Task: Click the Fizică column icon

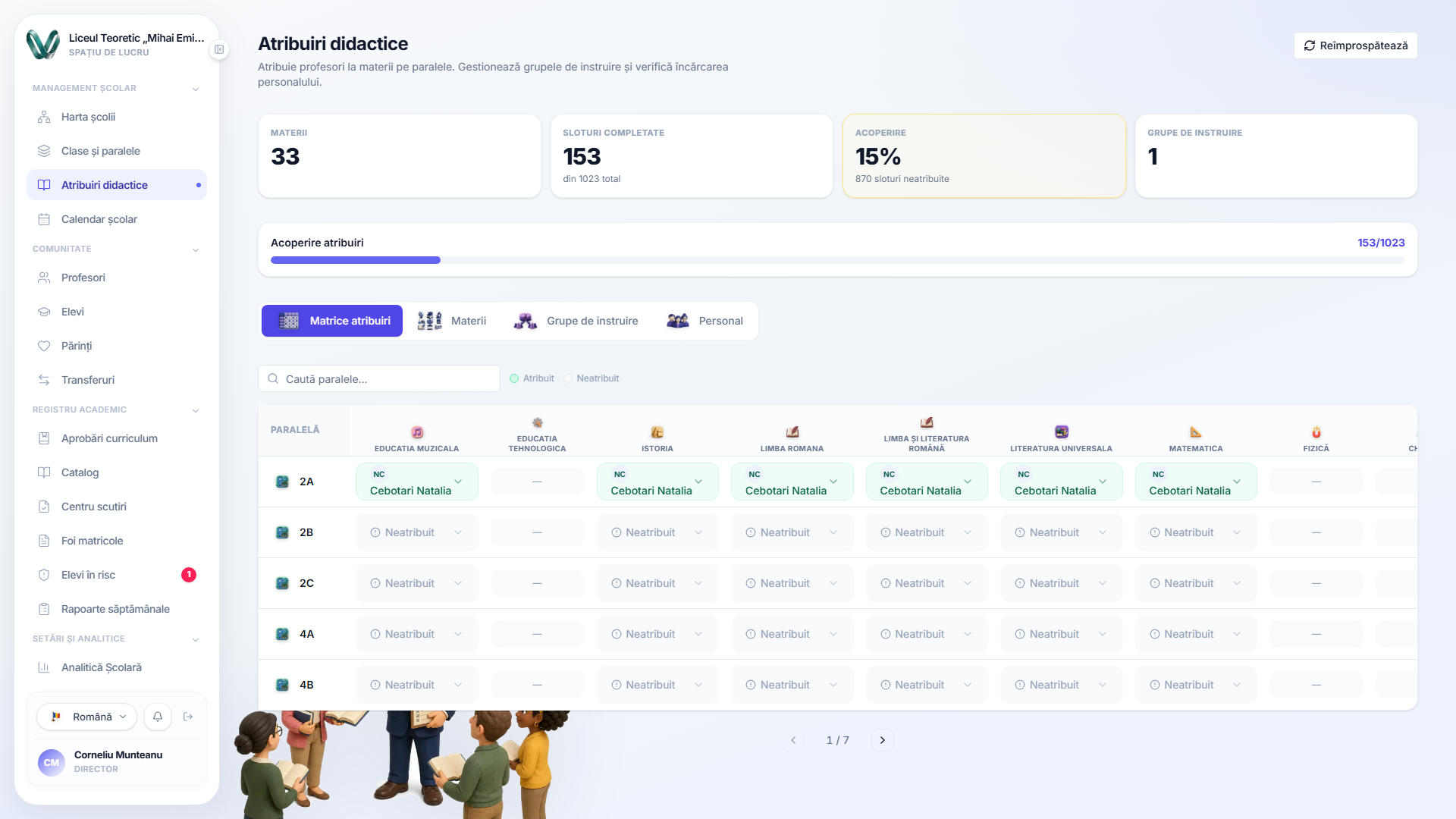Action: [1316, 432]
